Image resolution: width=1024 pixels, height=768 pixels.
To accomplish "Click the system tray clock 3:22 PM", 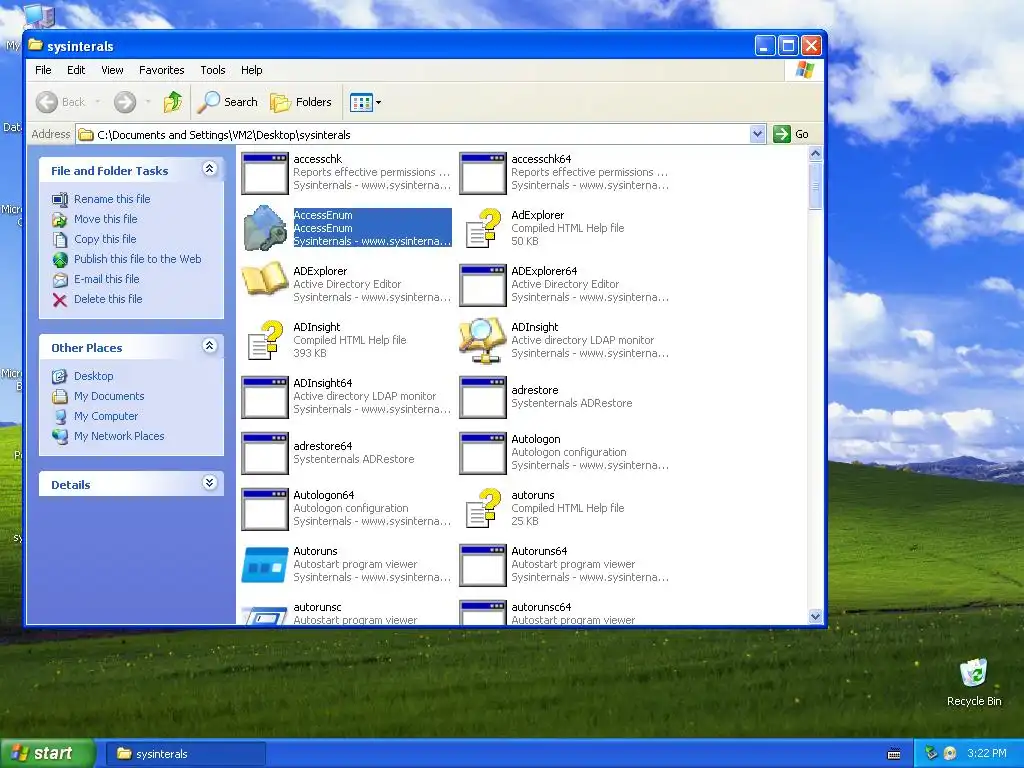I will [x=987, y=754].
